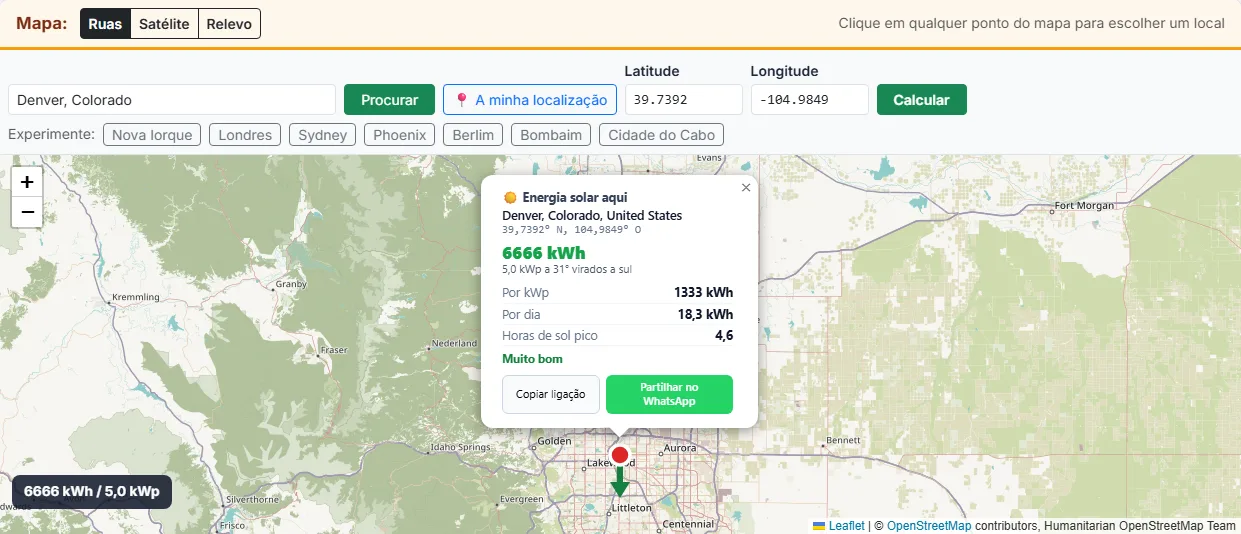
Task: Click the Silverthorne map label
Action: tap(252, 498)
